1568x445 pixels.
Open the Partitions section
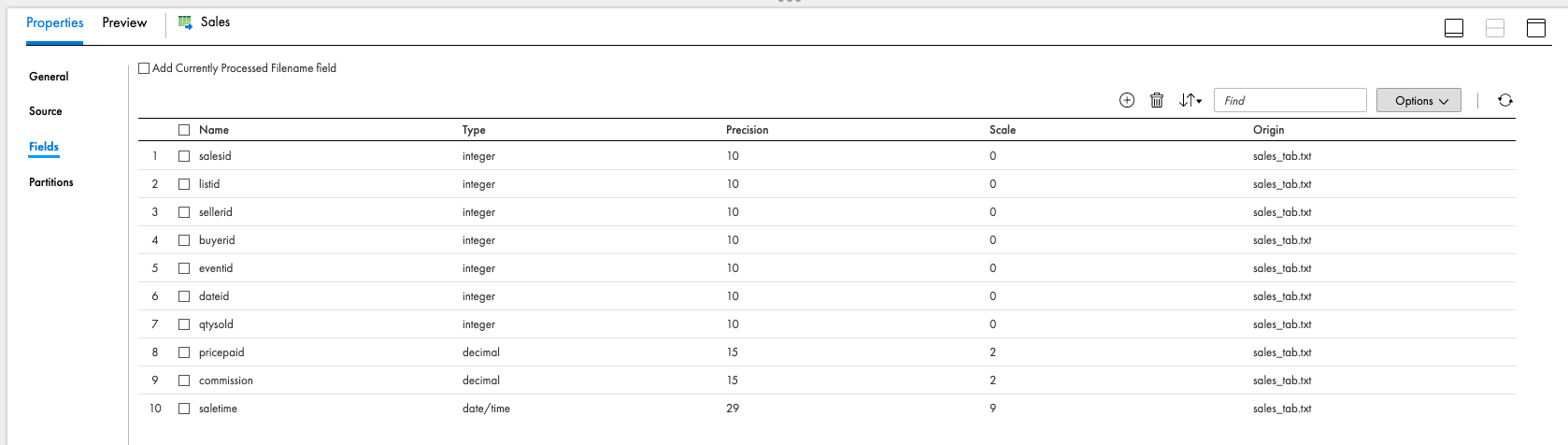pos(51,182)
